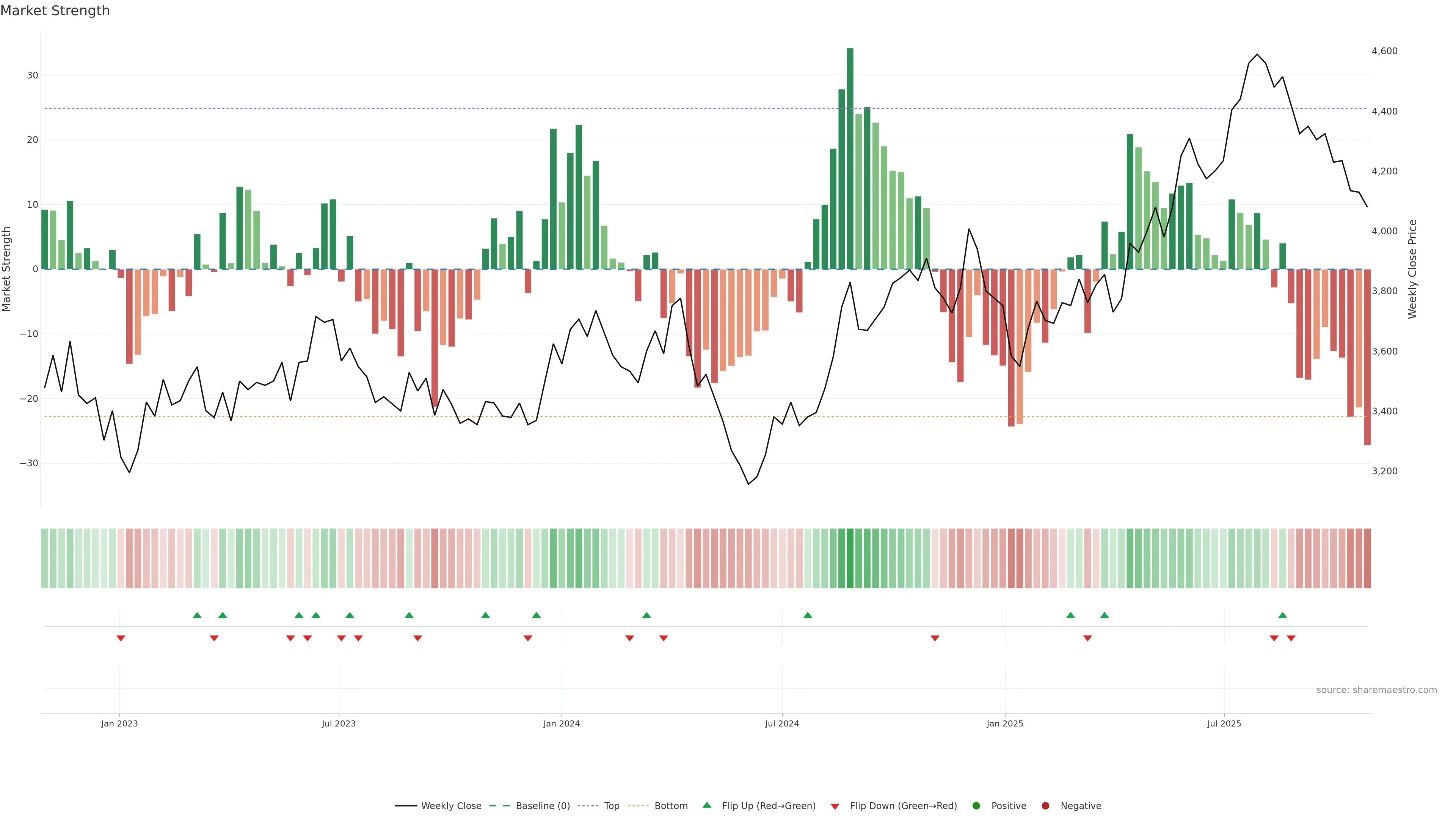Toggle the Weekly Close series label
Viewport: 1456px width, 819px height.
451,806
